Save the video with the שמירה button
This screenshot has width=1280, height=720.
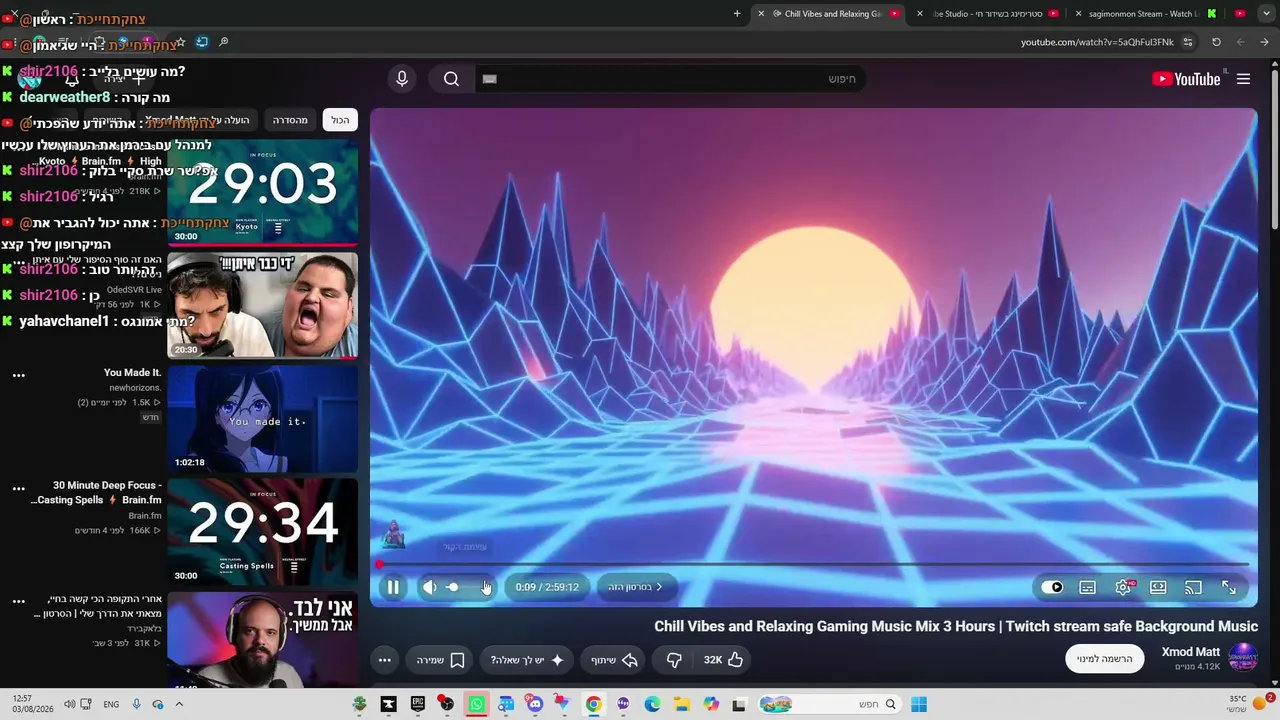[441, 660]
